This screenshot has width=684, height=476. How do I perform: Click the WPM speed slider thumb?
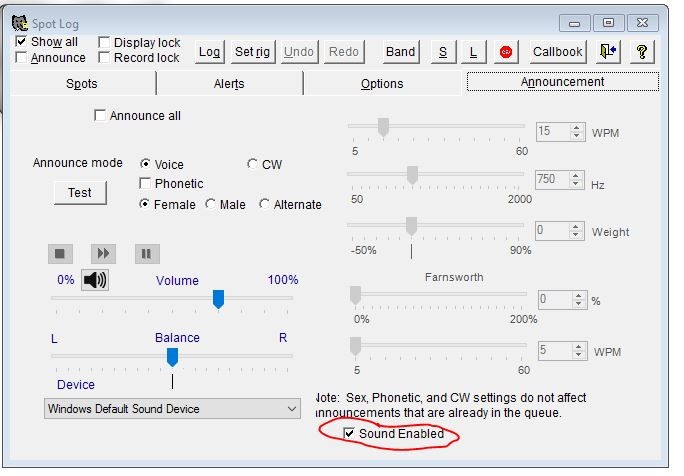383,127
